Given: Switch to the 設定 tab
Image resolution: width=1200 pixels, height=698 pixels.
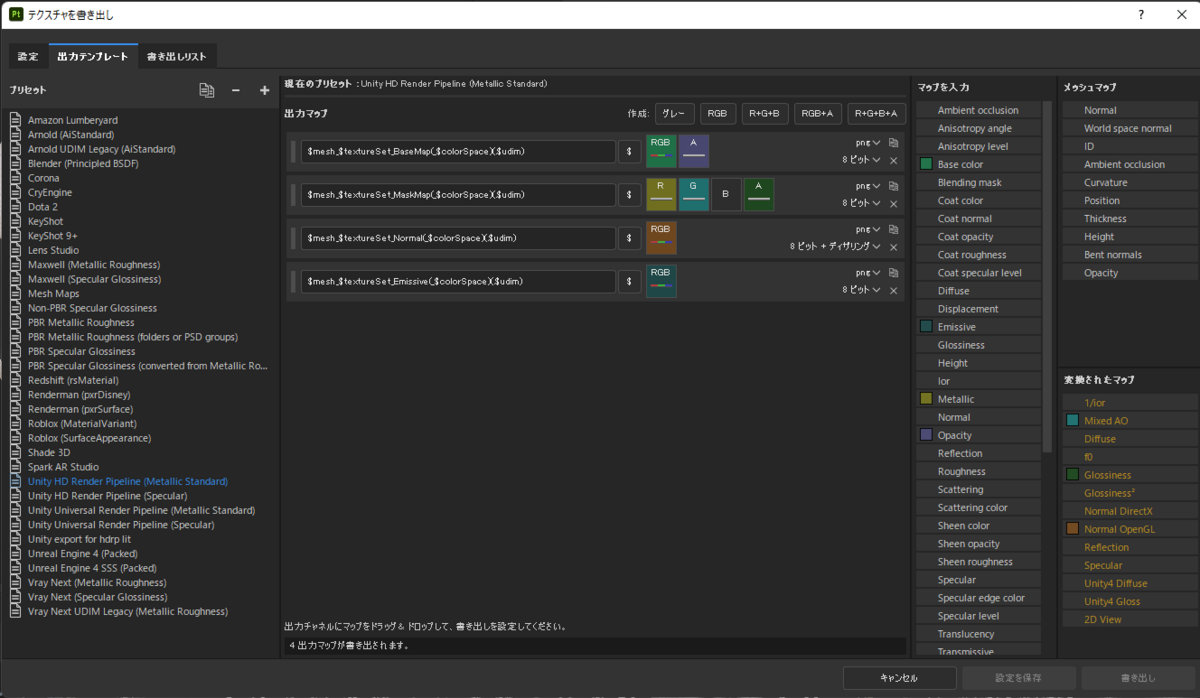Looking at the screenshot, I should [x=28, y=56].
